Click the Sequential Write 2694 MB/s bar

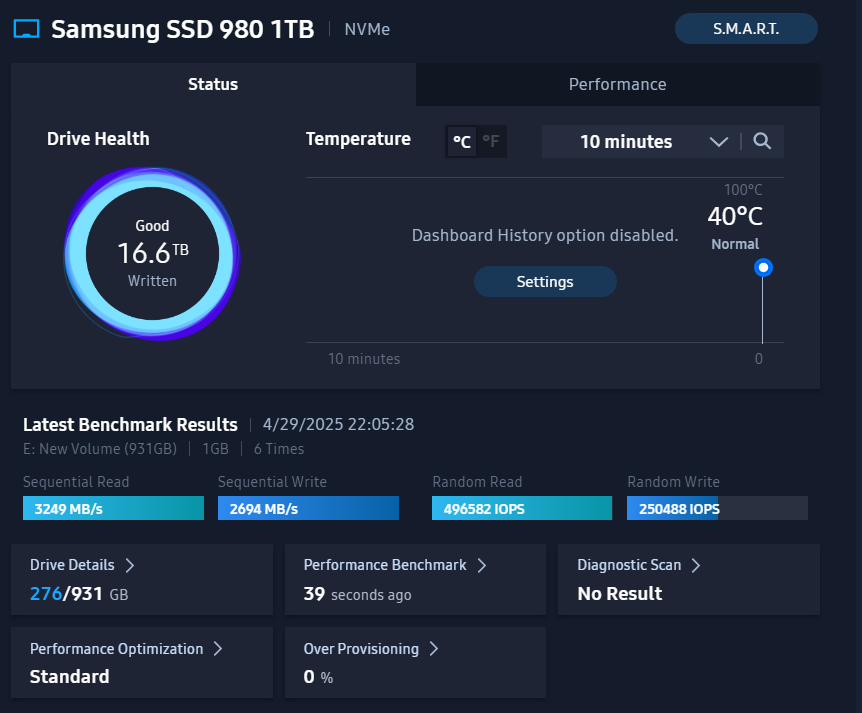[308, 509]
